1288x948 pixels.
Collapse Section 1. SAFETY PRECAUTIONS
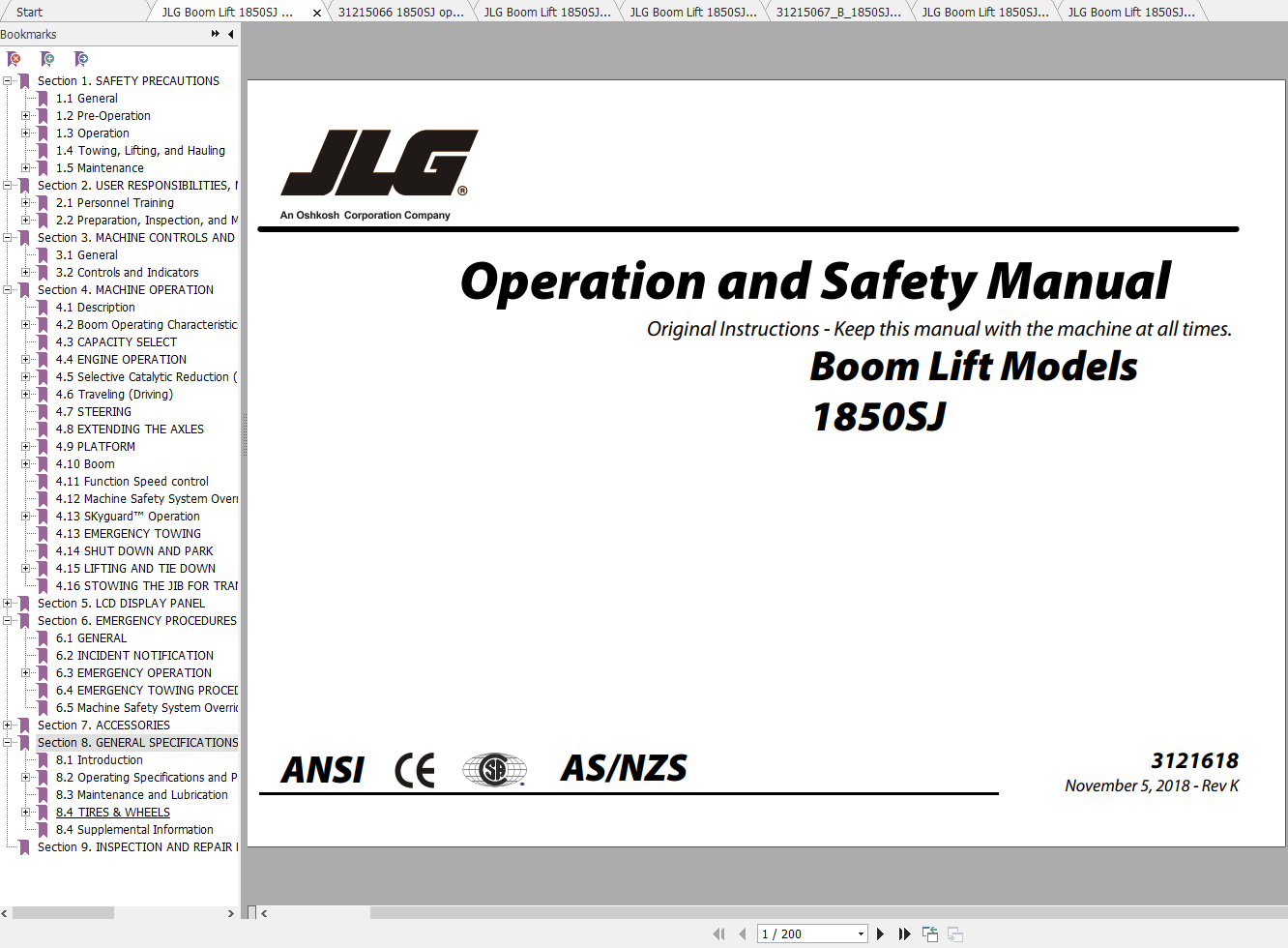point(8,81)
